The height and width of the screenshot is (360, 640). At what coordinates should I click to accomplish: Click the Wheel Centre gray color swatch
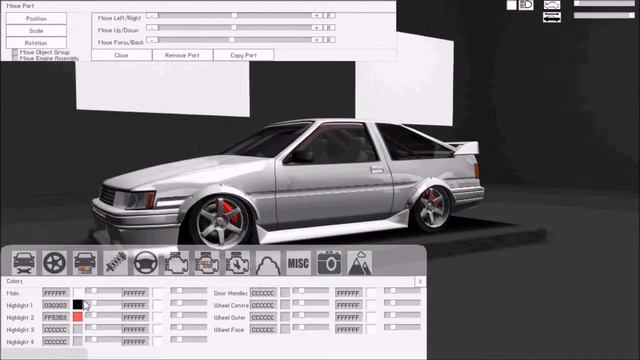pos(285,305)
